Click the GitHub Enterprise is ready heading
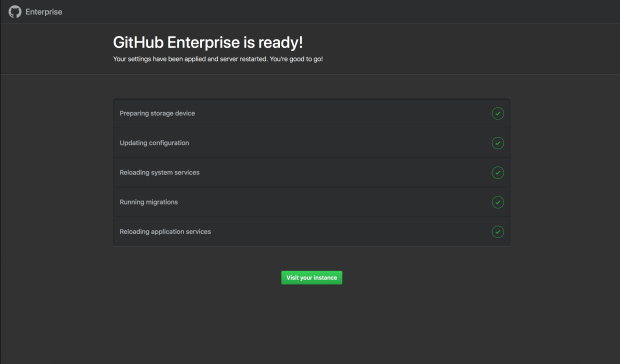 point(208,43)
